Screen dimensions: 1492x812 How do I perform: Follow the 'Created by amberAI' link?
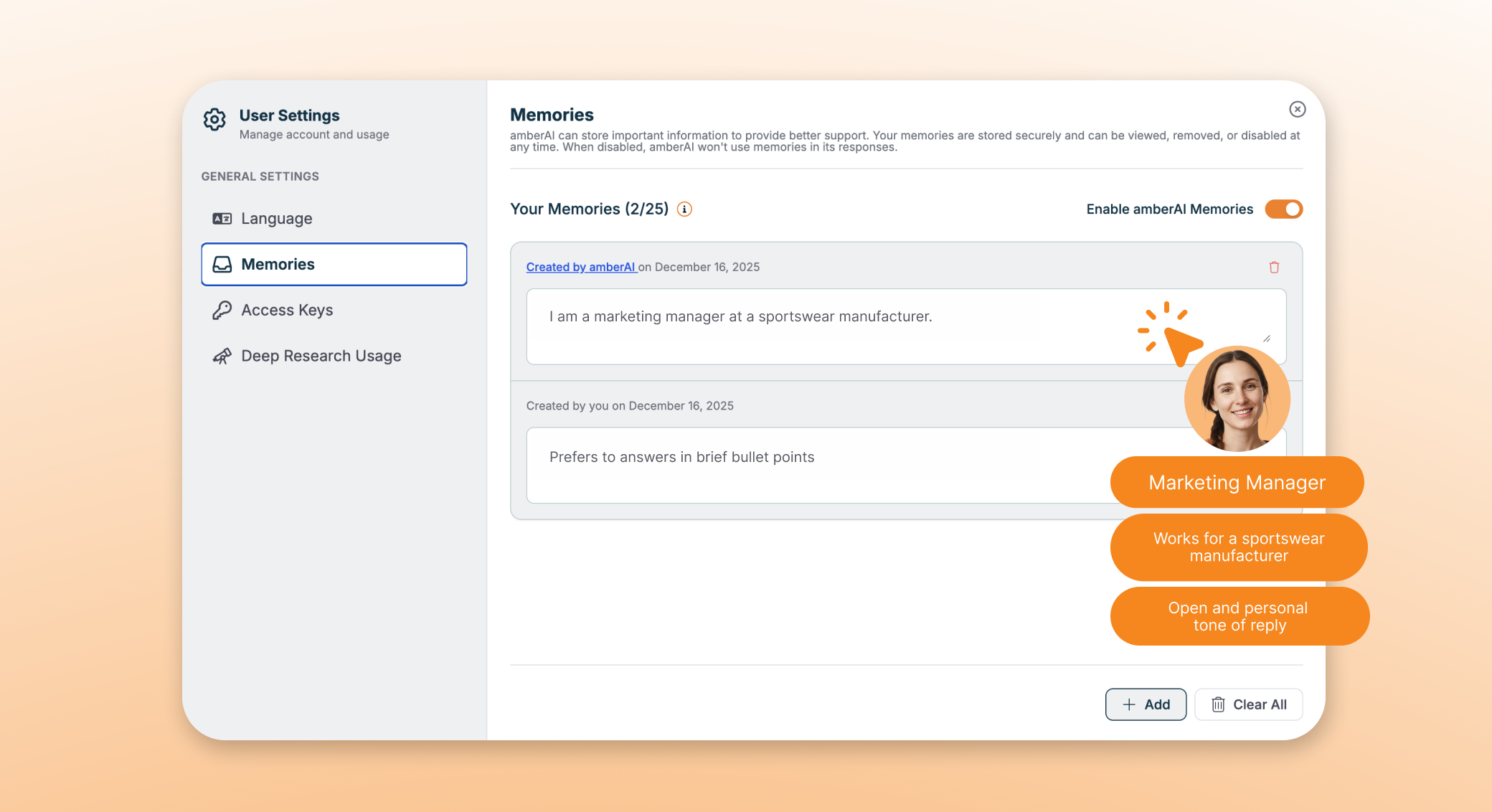tap(581, 268)
